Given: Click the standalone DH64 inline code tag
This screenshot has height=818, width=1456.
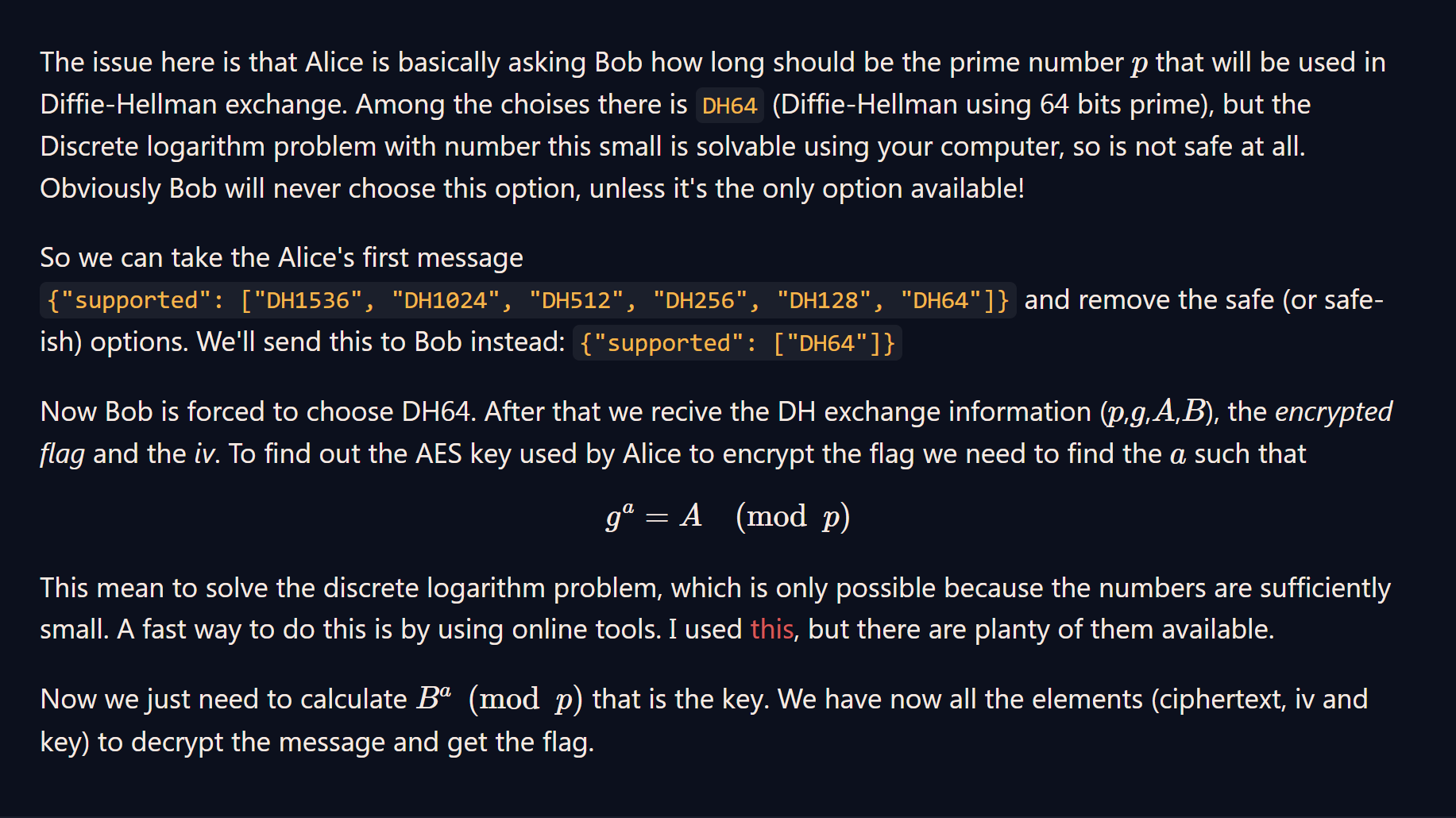Looking at the screenshot, I should (729, 106).
